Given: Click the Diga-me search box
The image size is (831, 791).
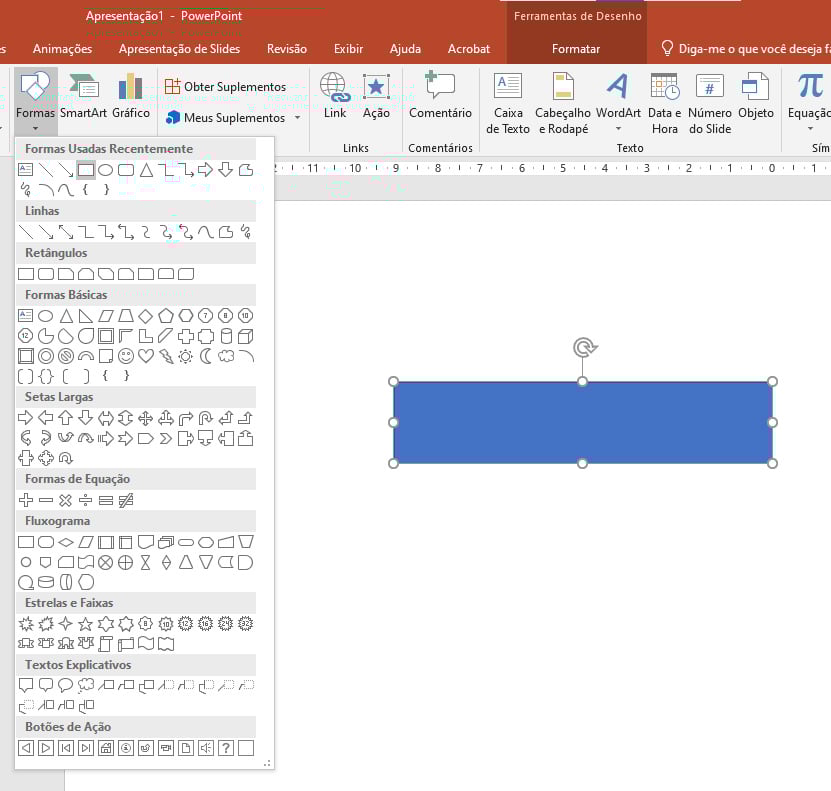Looking at the screenshot, I should click(745, 49).
